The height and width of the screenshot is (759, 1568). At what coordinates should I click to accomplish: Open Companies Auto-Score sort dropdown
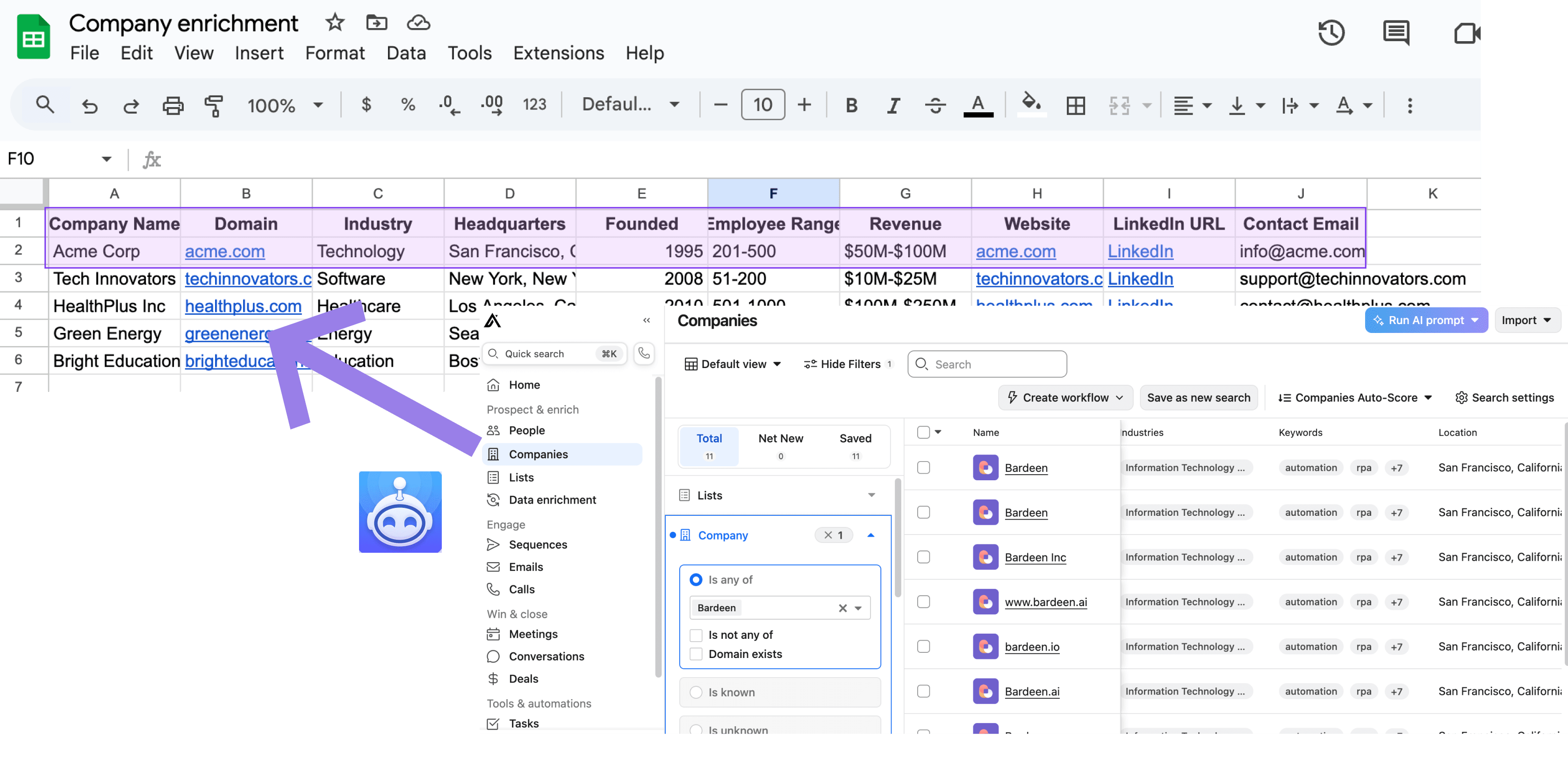(x=1355, y=398)
